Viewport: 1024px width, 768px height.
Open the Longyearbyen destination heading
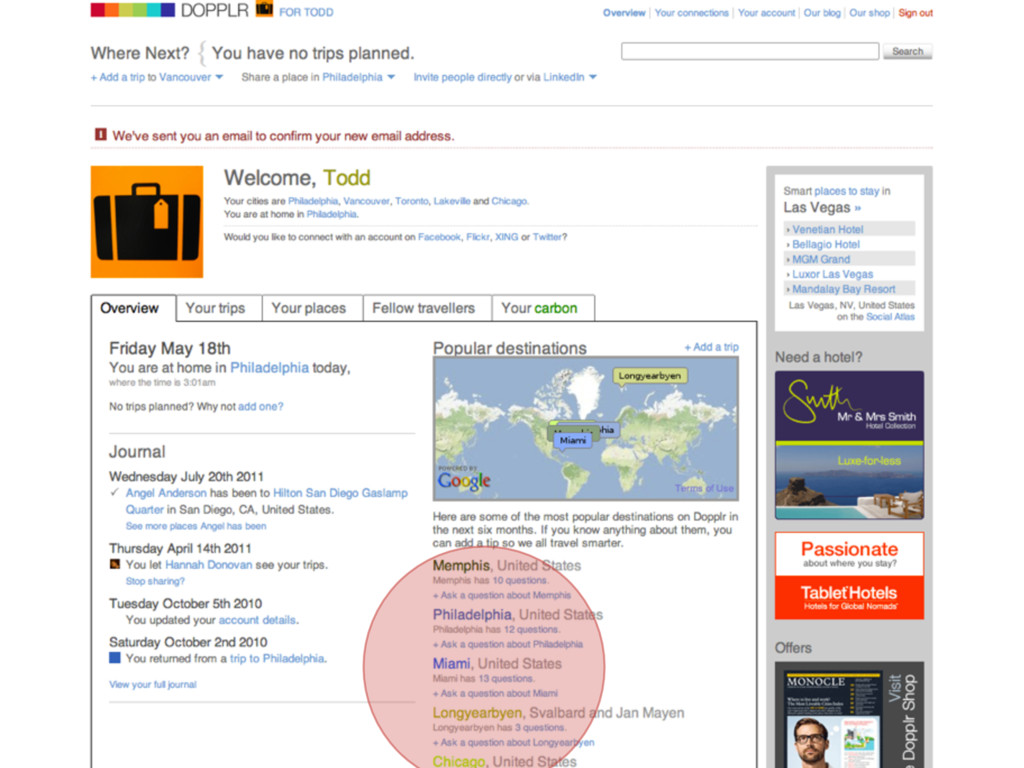pyautogui.click(x=477, y=713)
